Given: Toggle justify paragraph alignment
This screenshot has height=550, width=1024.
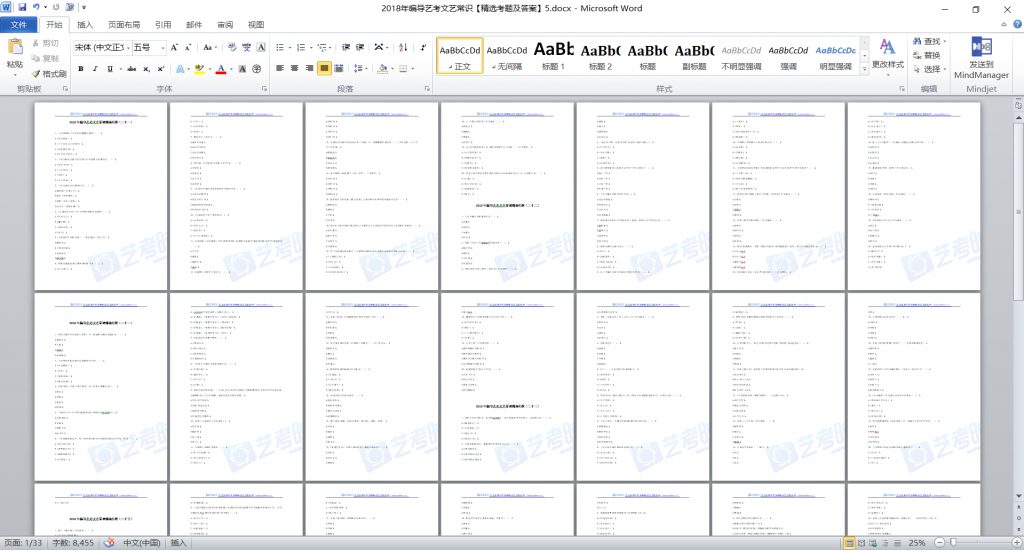Looking at the screenshot, I should coord(325,69).
